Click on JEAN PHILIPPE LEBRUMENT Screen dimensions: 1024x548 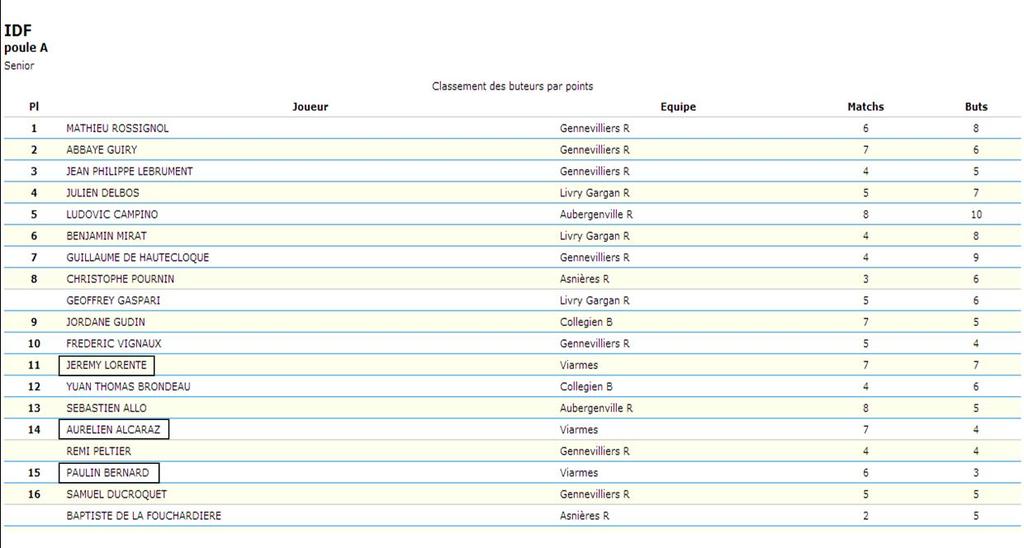[x=129, y=171]
